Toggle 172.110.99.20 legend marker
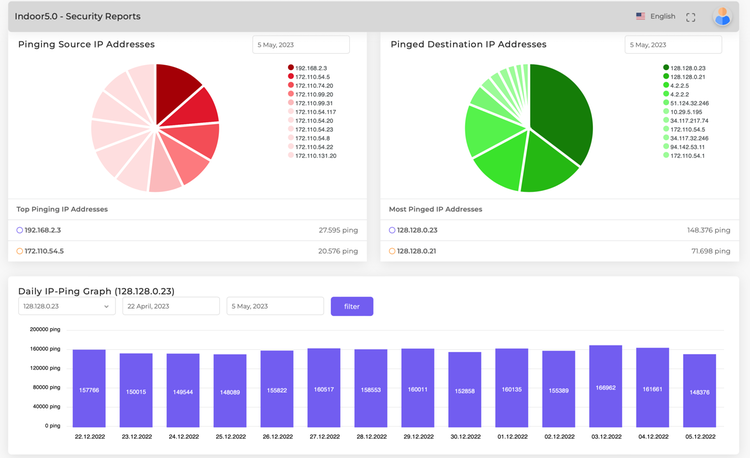 click(291, 94)
